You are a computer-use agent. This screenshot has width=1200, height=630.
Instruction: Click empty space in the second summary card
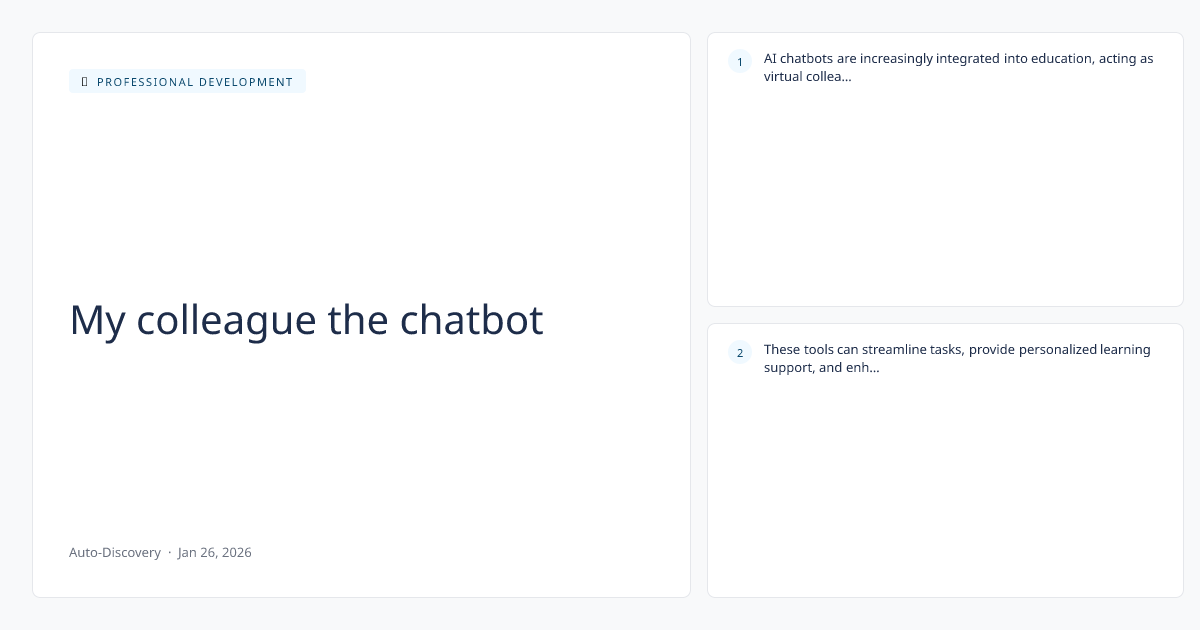click(945, 490)
